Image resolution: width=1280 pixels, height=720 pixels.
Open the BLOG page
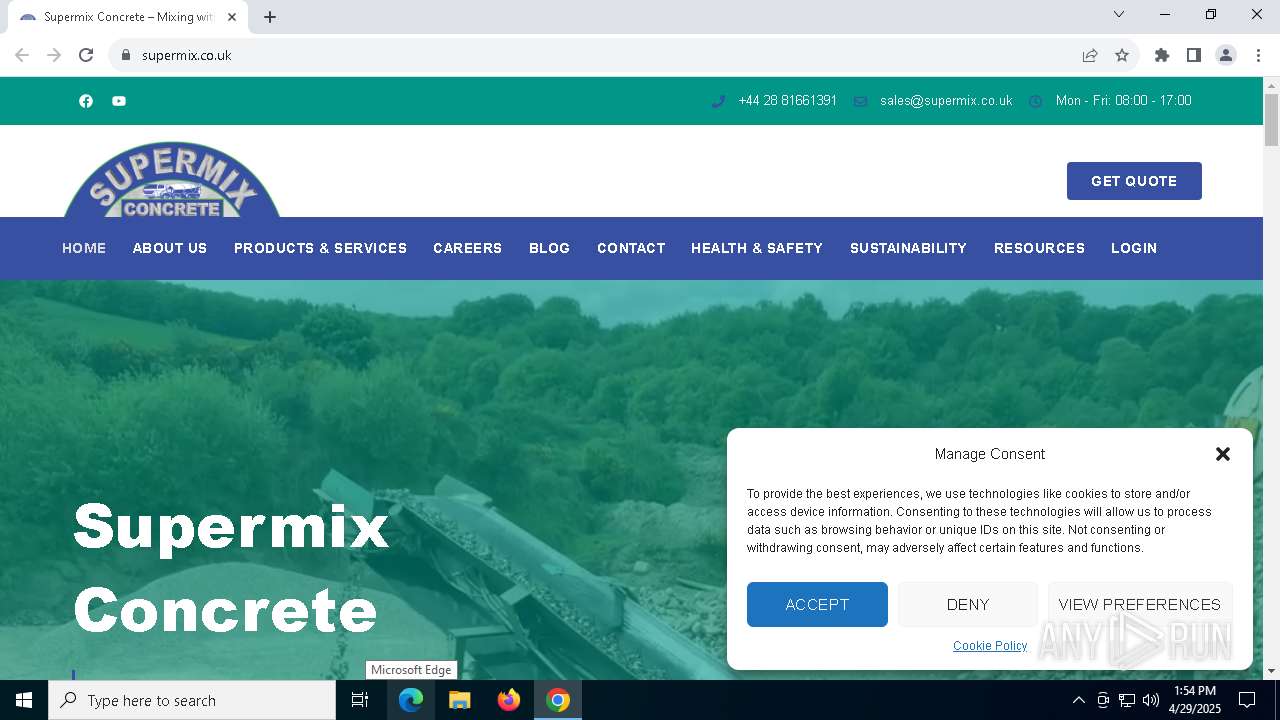click(x=549, y=248)
